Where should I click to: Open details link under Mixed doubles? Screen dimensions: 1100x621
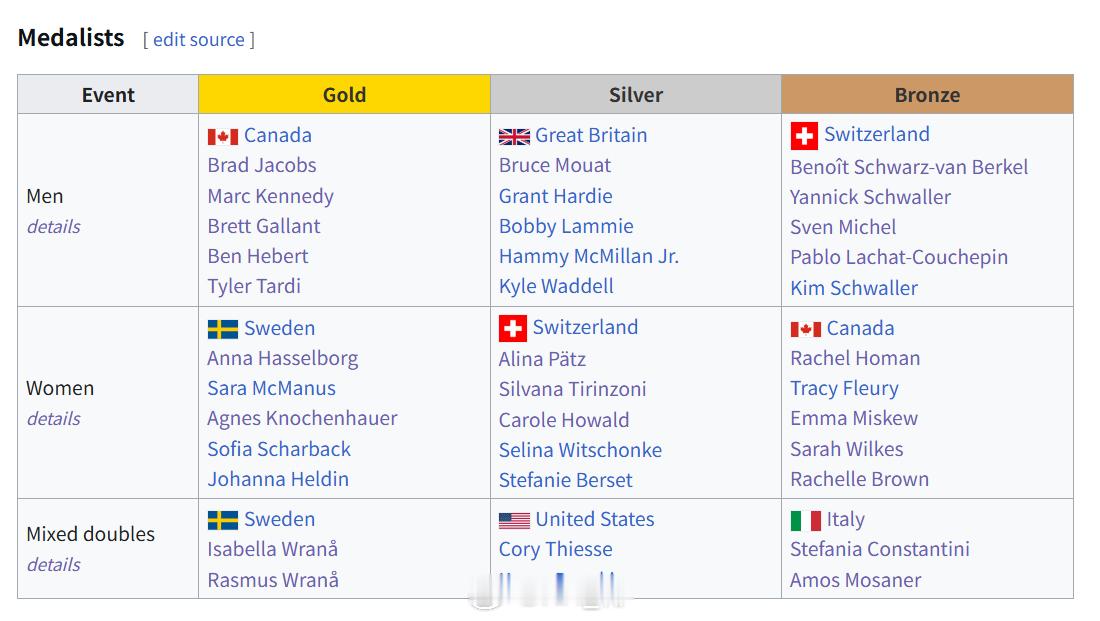(53, 565)
